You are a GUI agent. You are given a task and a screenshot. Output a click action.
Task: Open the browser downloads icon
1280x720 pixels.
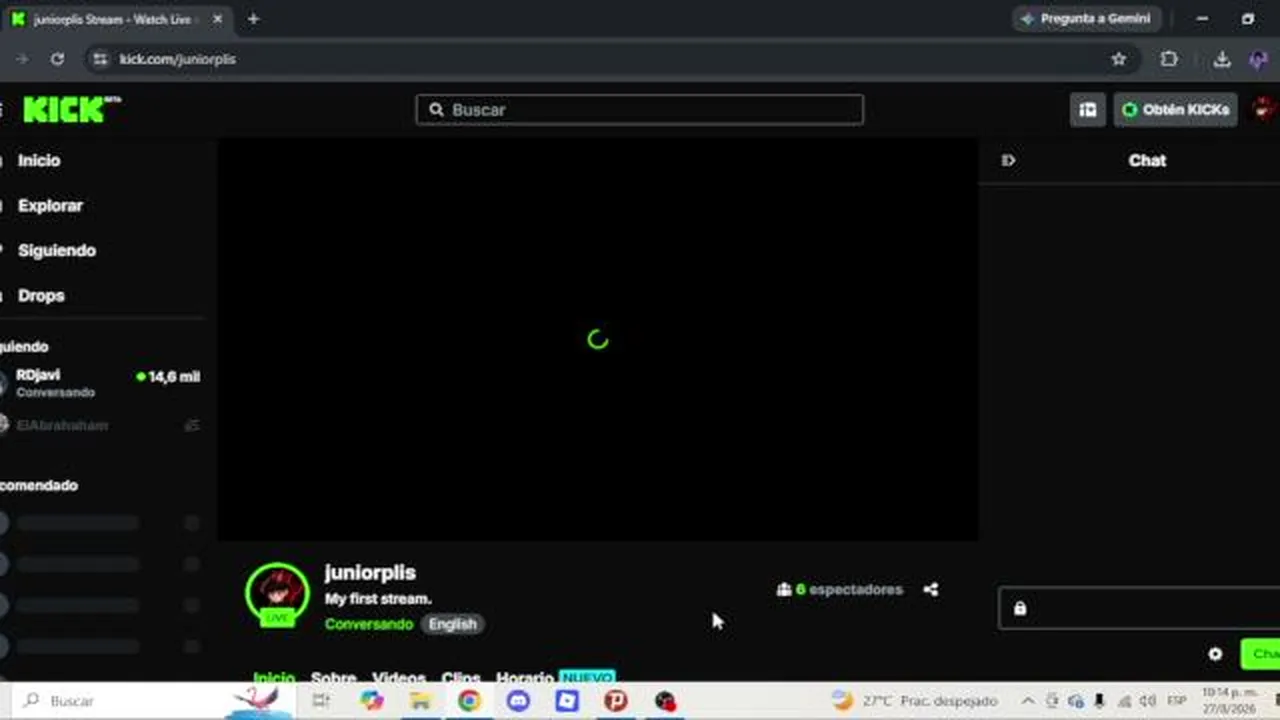1222,59
